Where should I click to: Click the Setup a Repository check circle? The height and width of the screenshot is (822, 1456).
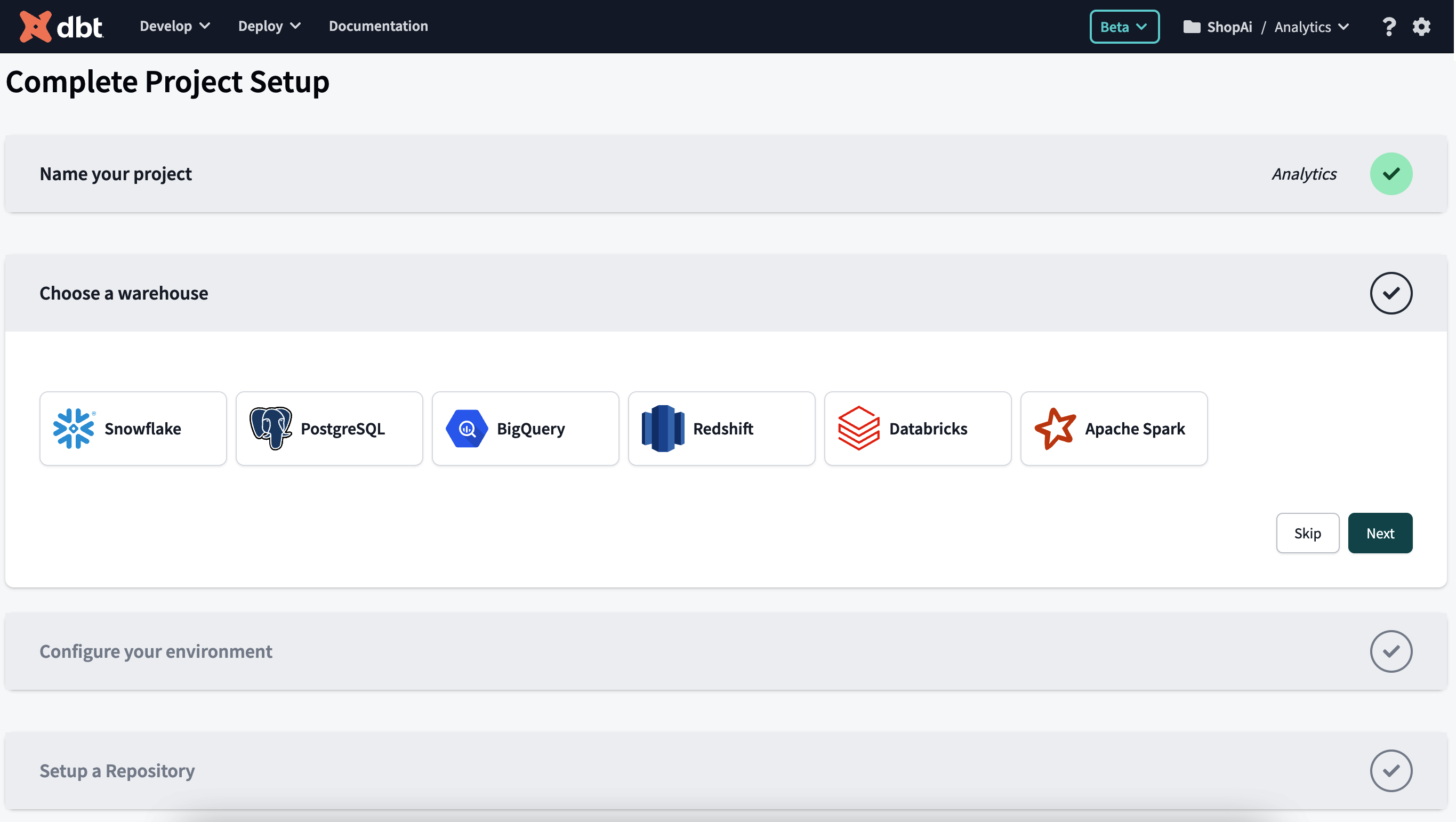pos(1390,770)
